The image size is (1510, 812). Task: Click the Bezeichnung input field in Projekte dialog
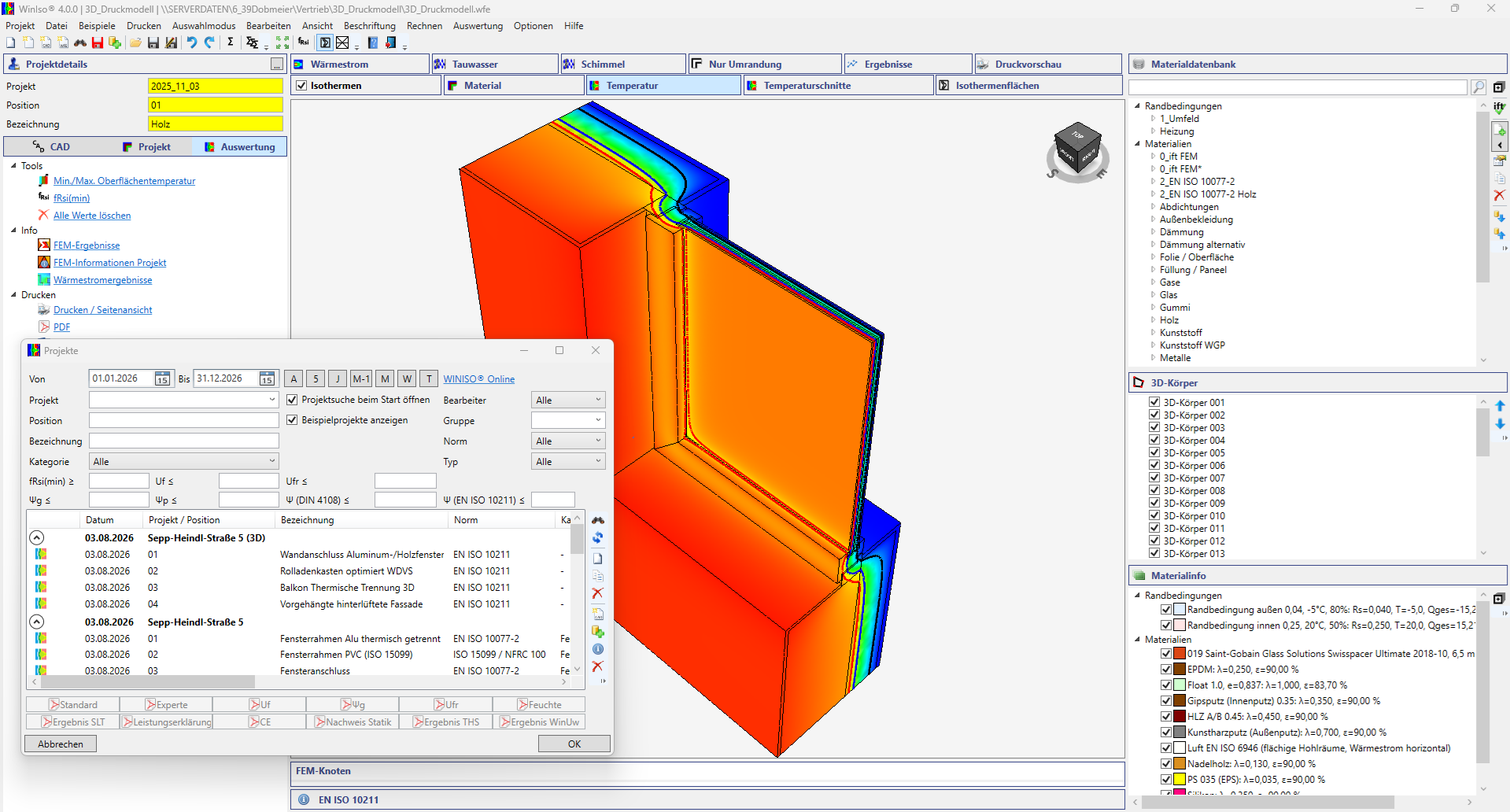(184, 441)
